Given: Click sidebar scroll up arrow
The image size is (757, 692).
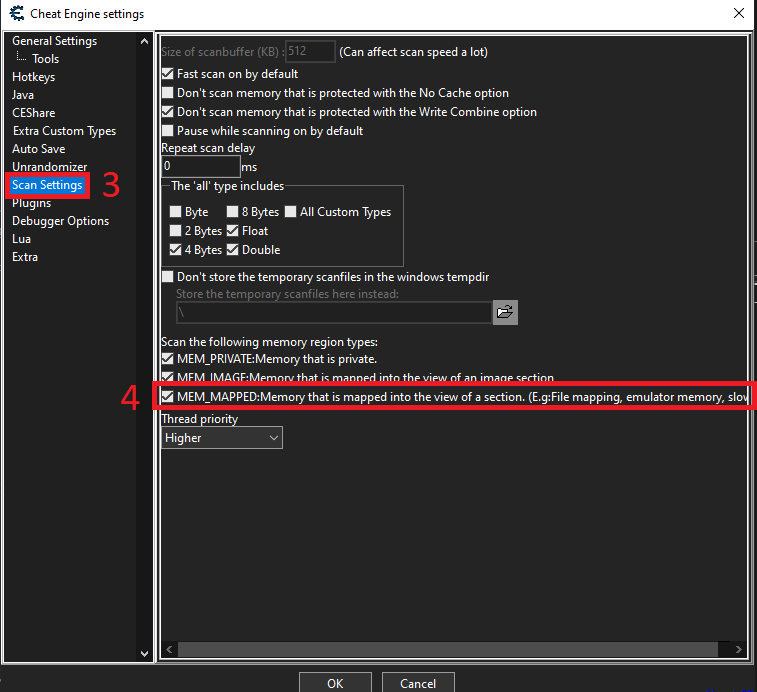Looking at the screenshot, I should pyautogui.click(x=144, y=42).
